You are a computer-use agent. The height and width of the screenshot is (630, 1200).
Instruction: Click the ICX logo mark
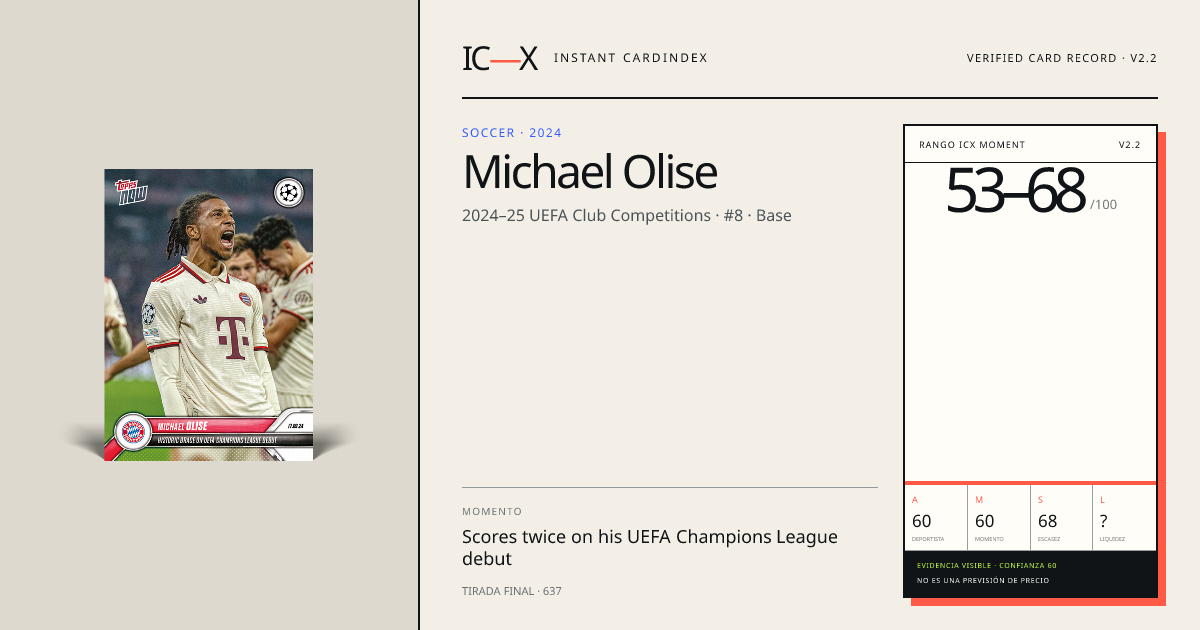[500, 58]
